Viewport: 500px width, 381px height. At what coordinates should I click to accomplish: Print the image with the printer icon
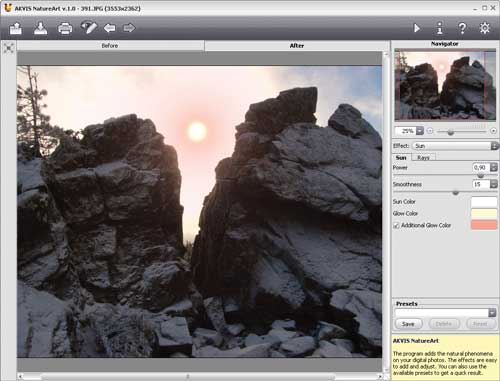65,28
